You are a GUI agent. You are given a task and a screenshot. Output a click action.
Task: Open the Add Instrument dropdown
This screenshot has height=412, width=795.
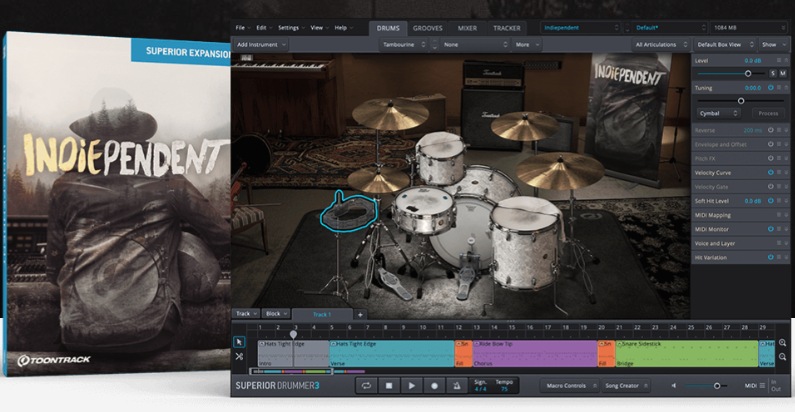pyautogui.click(x=261, y=45)
